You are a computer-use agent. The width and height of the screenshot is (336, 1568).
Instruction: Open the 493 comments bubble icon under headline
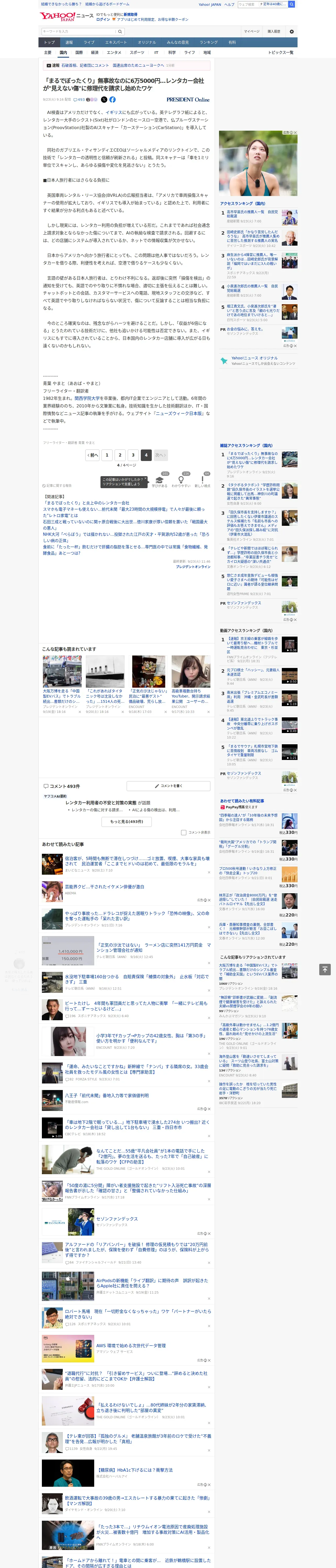tap(79, 99)
